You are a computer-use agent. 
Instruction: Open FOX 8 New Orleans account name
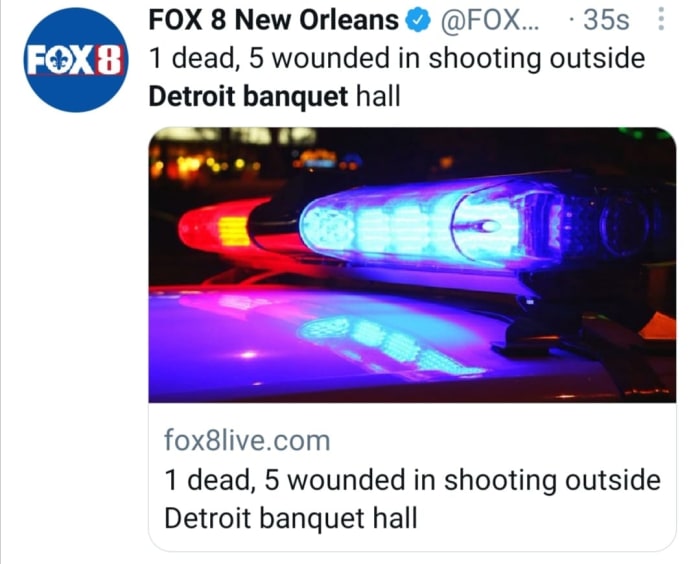[x=273, y=20]
